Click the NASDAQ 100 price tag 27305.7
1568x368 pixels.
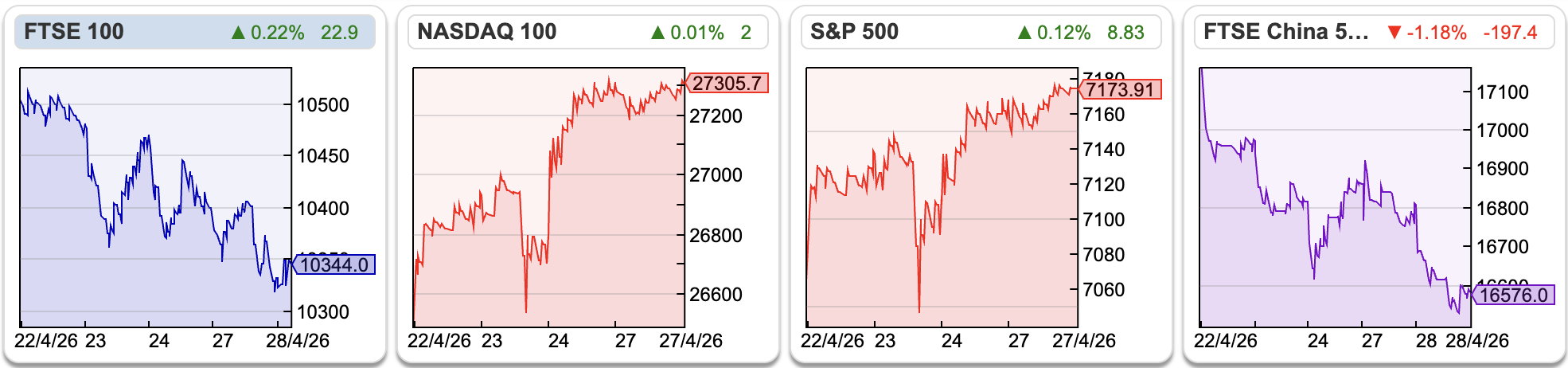(727, 83)
